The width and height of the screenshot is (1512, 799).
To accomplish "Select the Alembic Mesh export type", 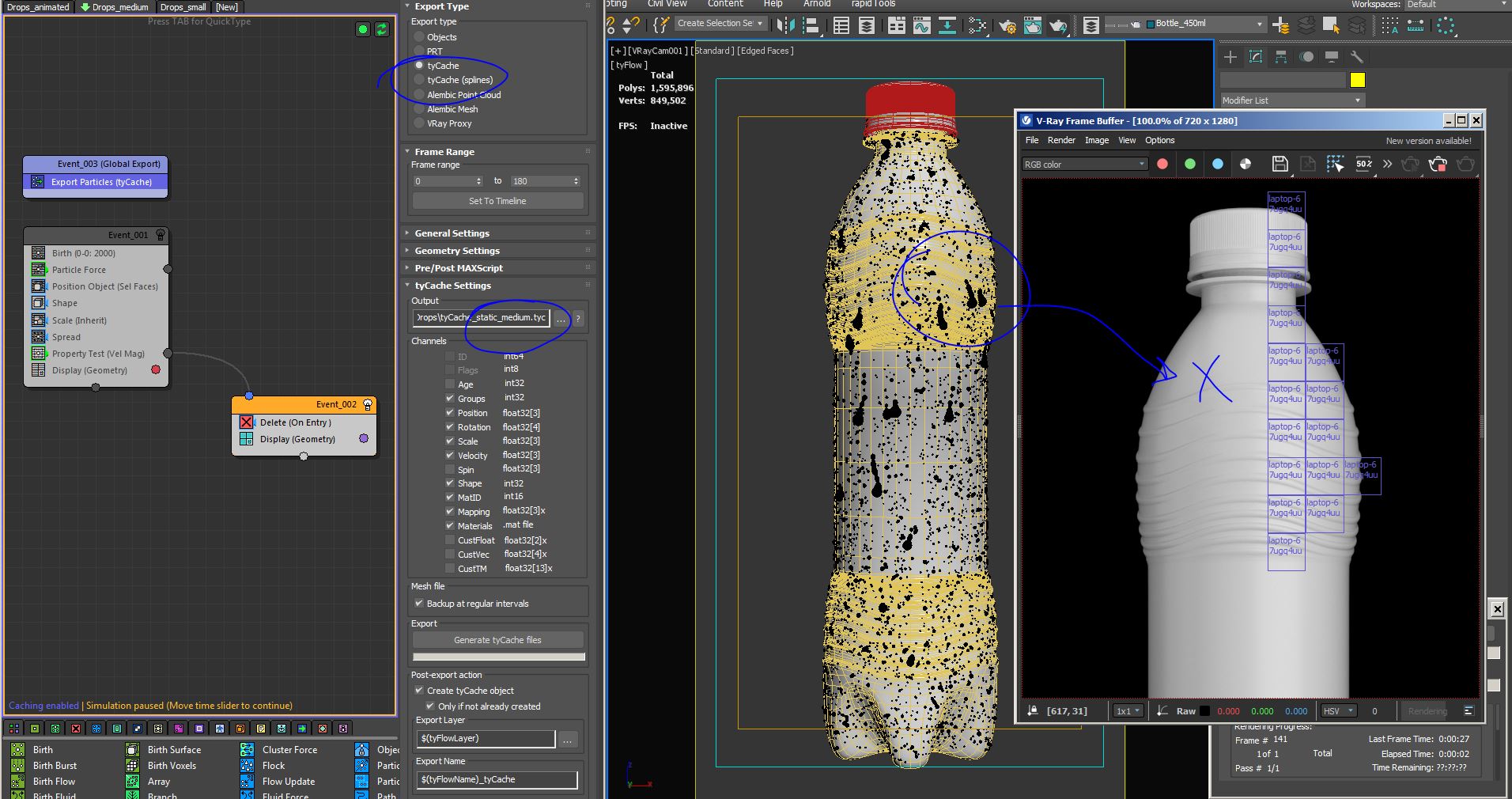I will [x=420, y=109].
